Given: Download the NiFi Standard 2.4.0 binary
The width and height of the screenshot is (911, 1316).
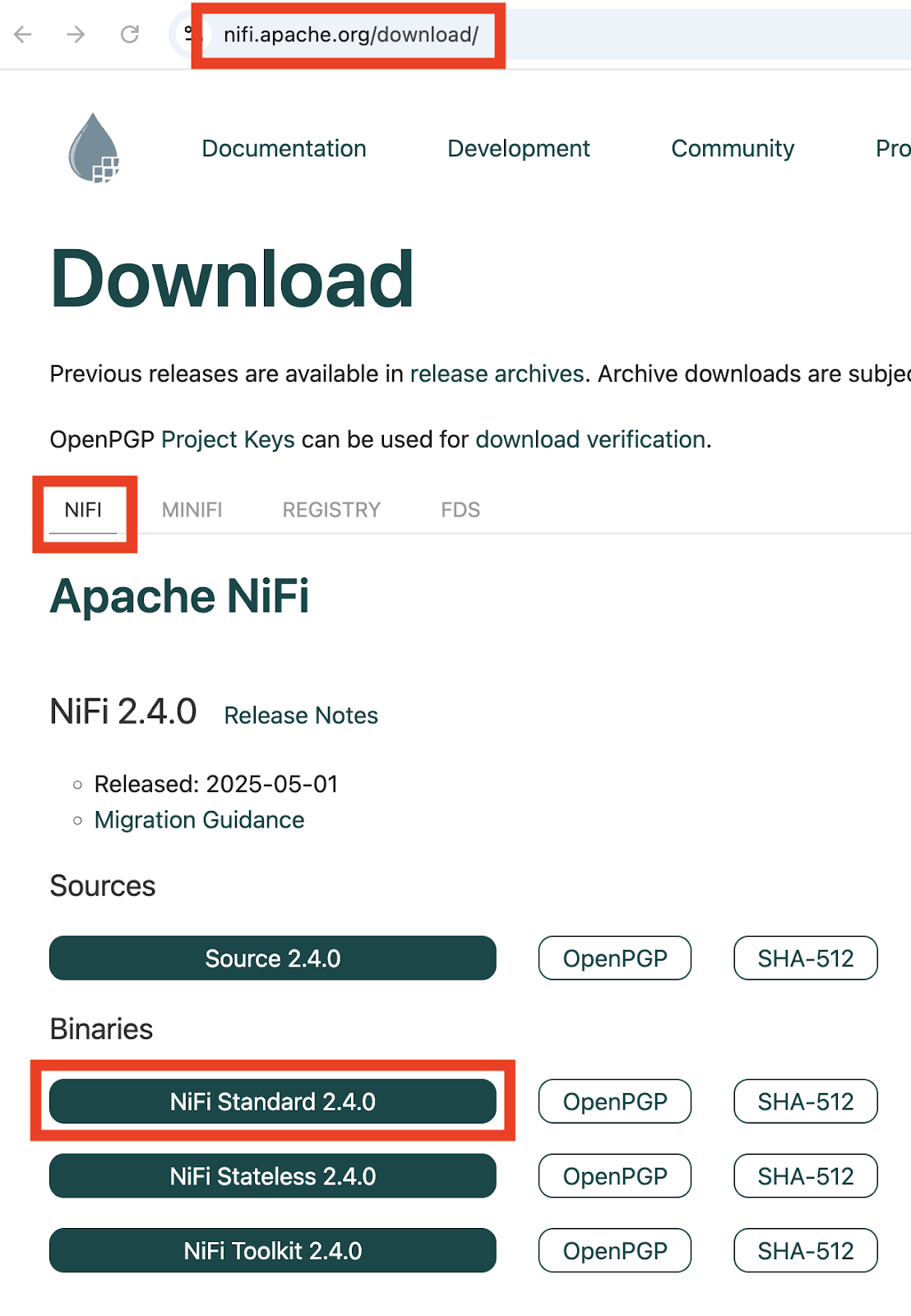Looking at the screenshot, I should pyautogui.click(x=272, y=1101).
